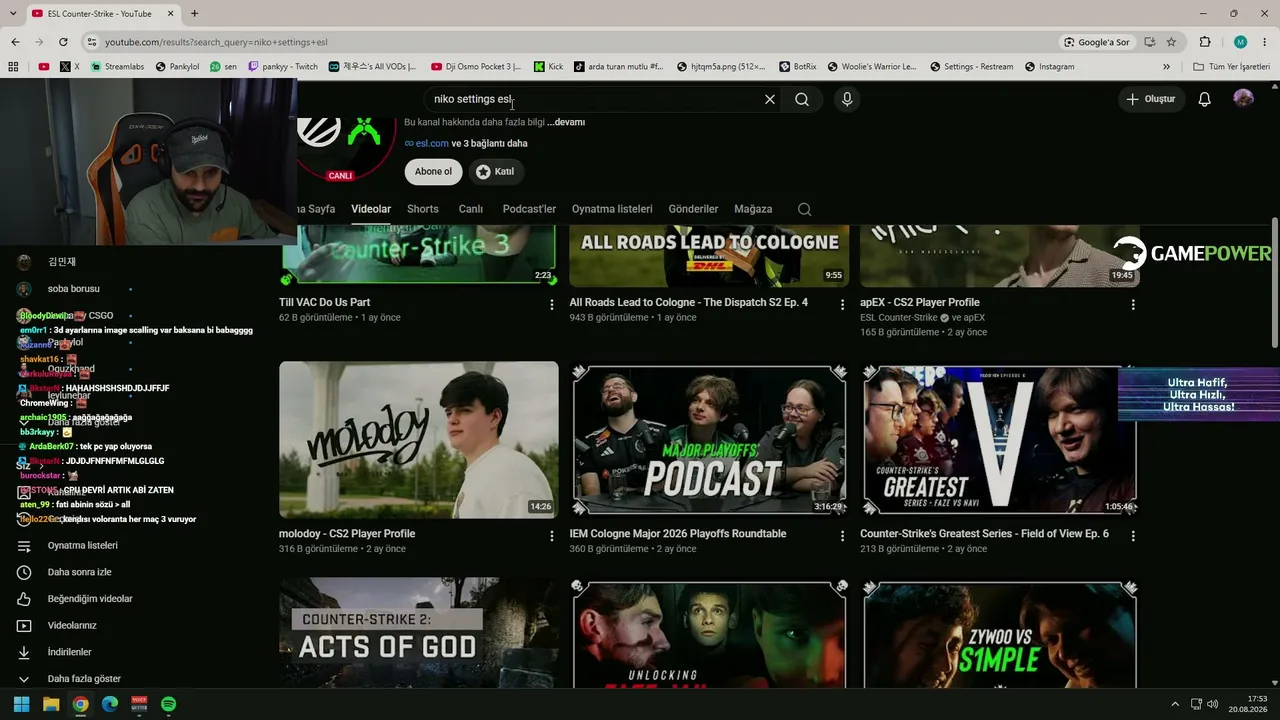Image resolution: width=1280 pixels, height=720 pixels.
Task: Open the Gönderiler tab
Action: pos(694,209)
